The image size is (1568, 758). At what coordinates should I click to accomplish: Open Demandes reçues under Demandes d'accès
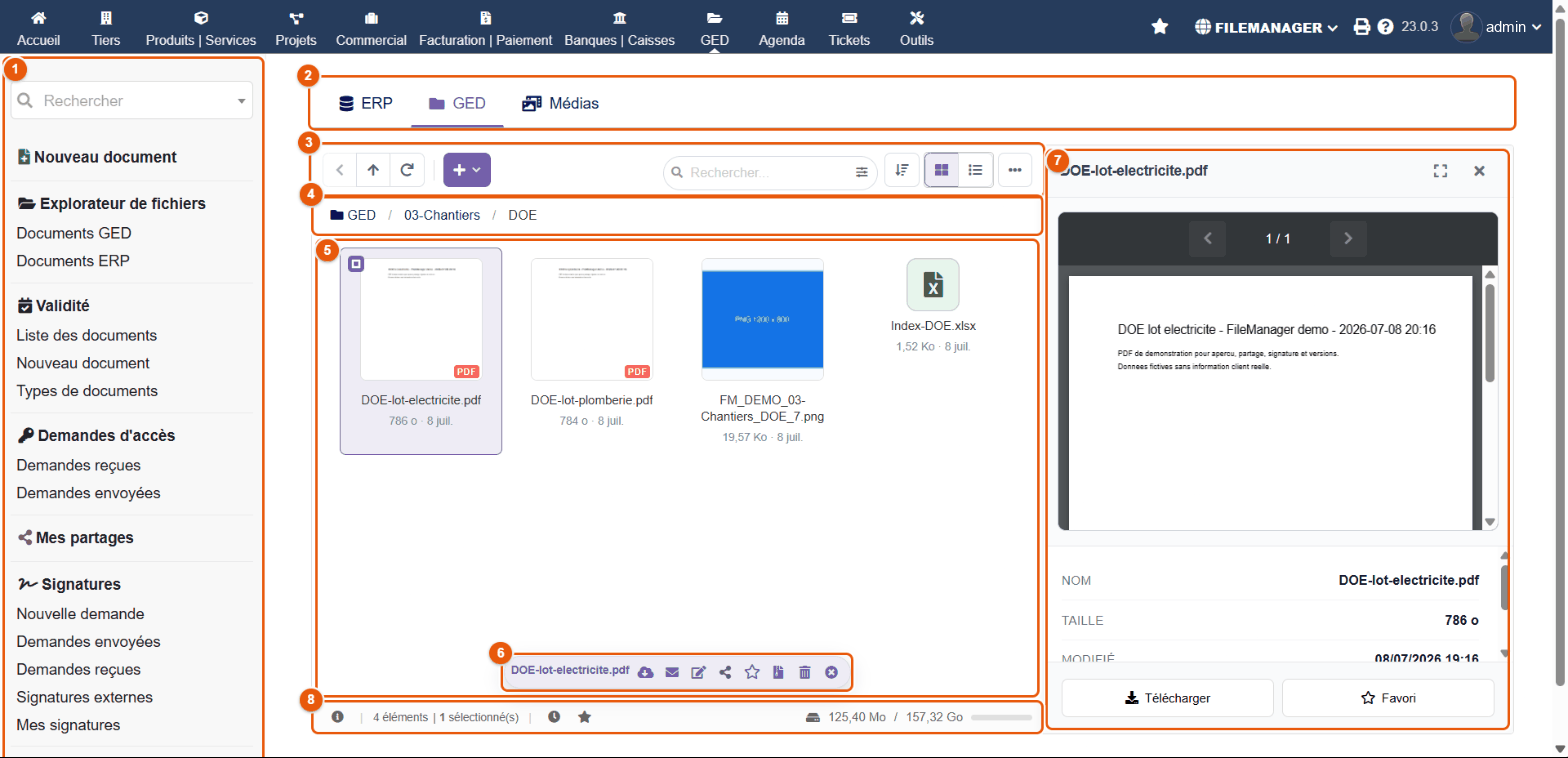click(x=79, y=465)
